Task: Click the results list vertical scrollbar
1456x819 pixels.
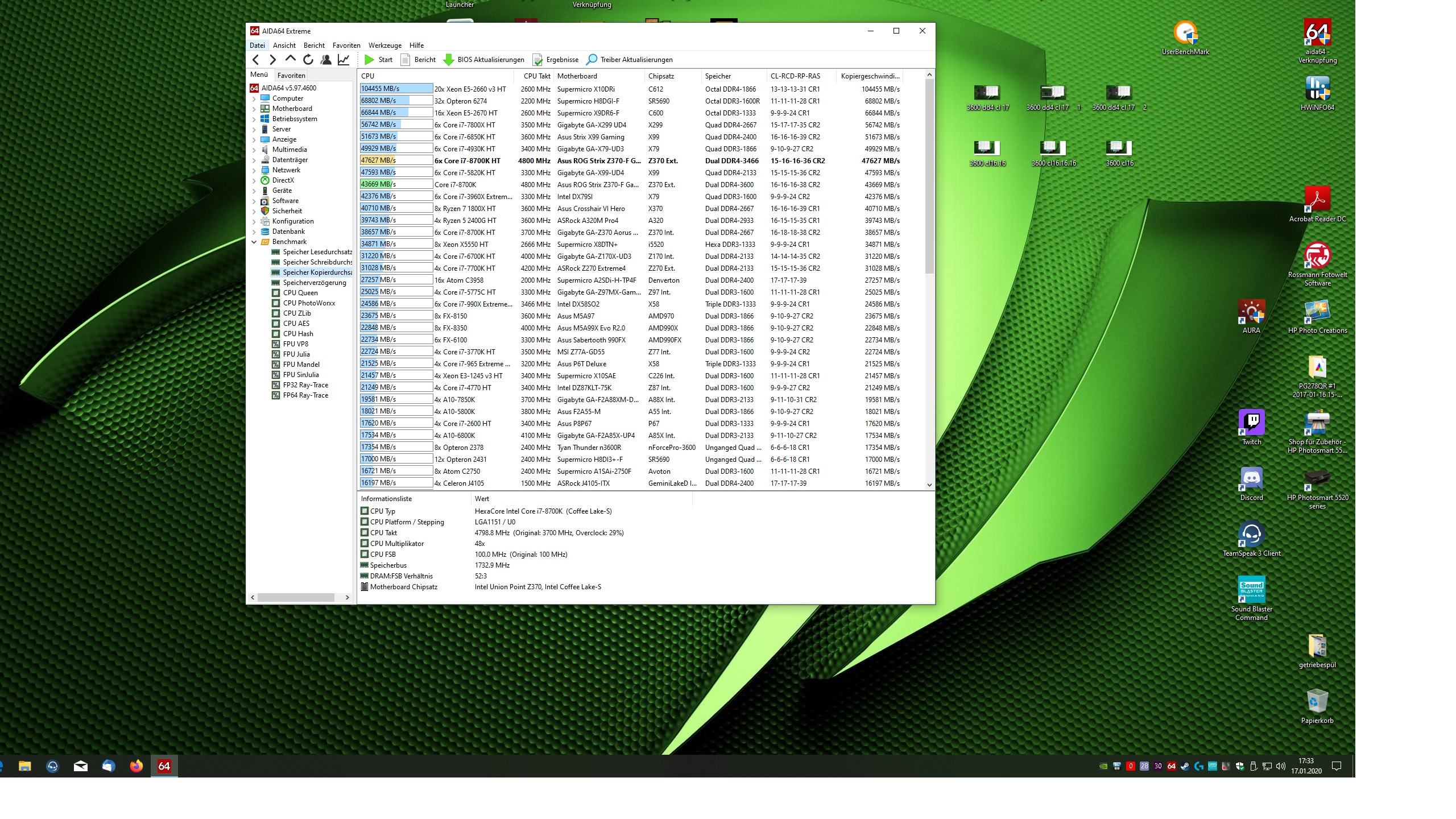Action: click(x=929, y=176)
